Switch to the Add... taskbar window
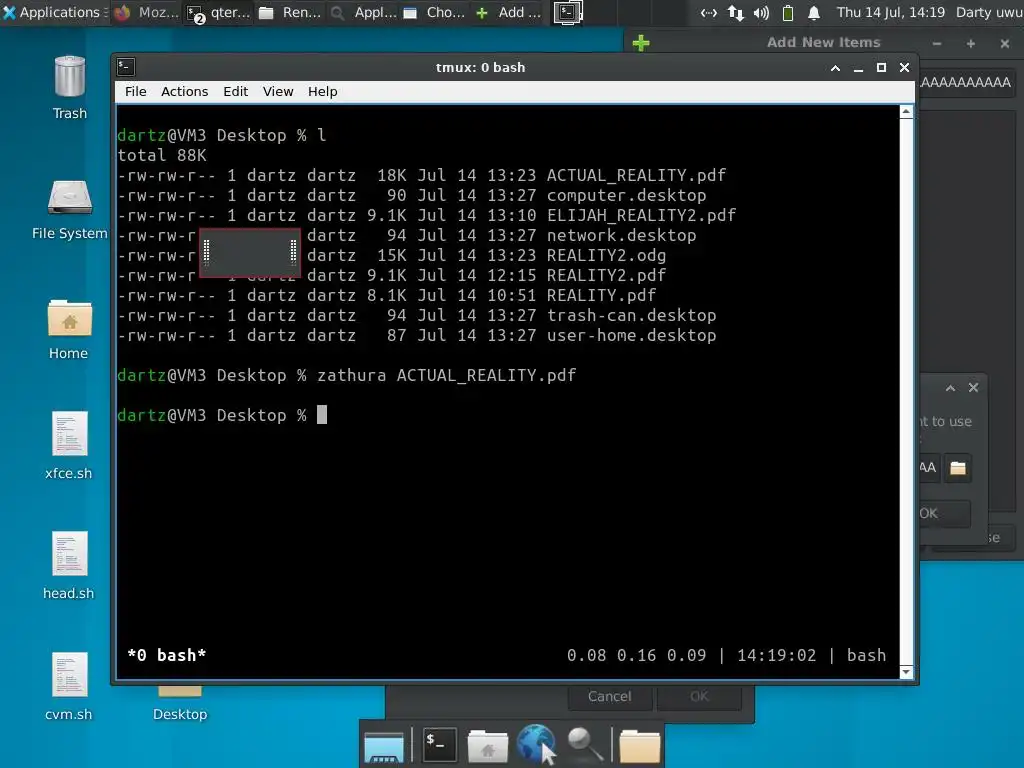Image resolution: width=1024 pixels, height=768 pixels. [x=508, y=12]
